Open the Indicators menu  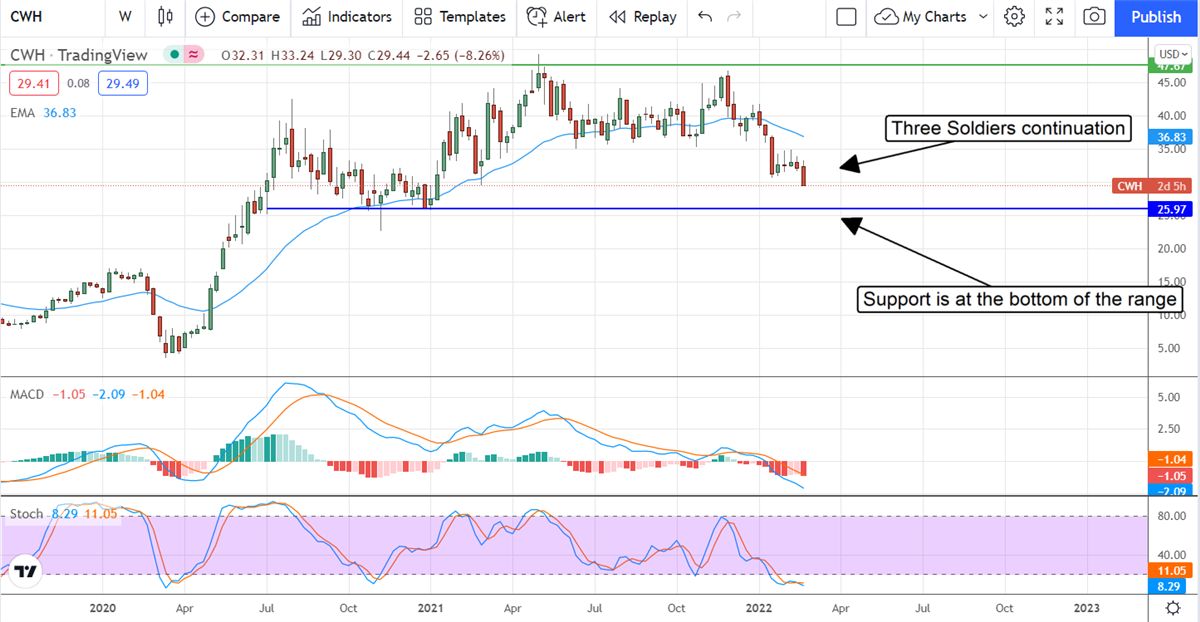click(347, 16)
